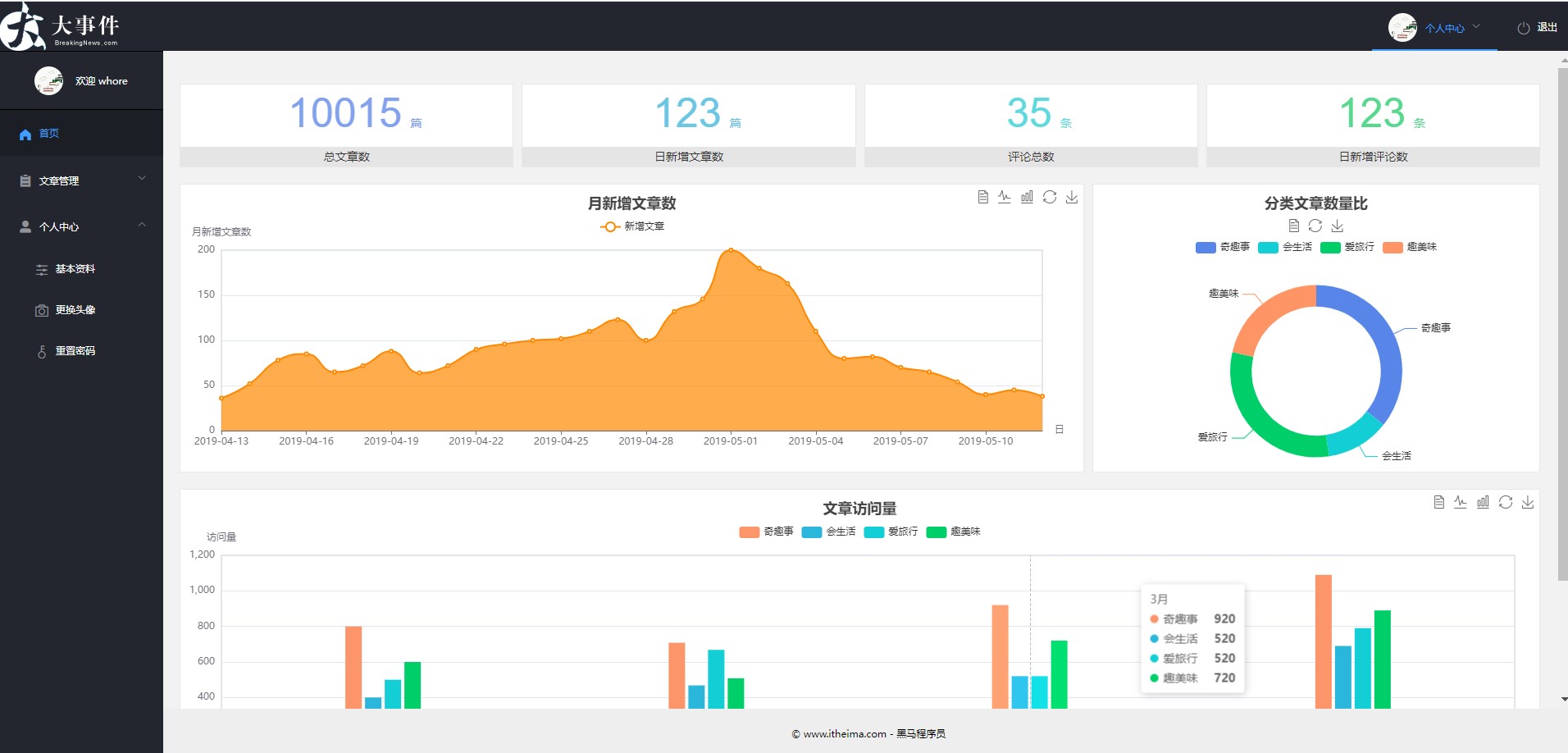Restore the category ratio pie chart
The width and height of the screenshot is (1568, 753).
pyautogui.click(x=1315, y=226)
